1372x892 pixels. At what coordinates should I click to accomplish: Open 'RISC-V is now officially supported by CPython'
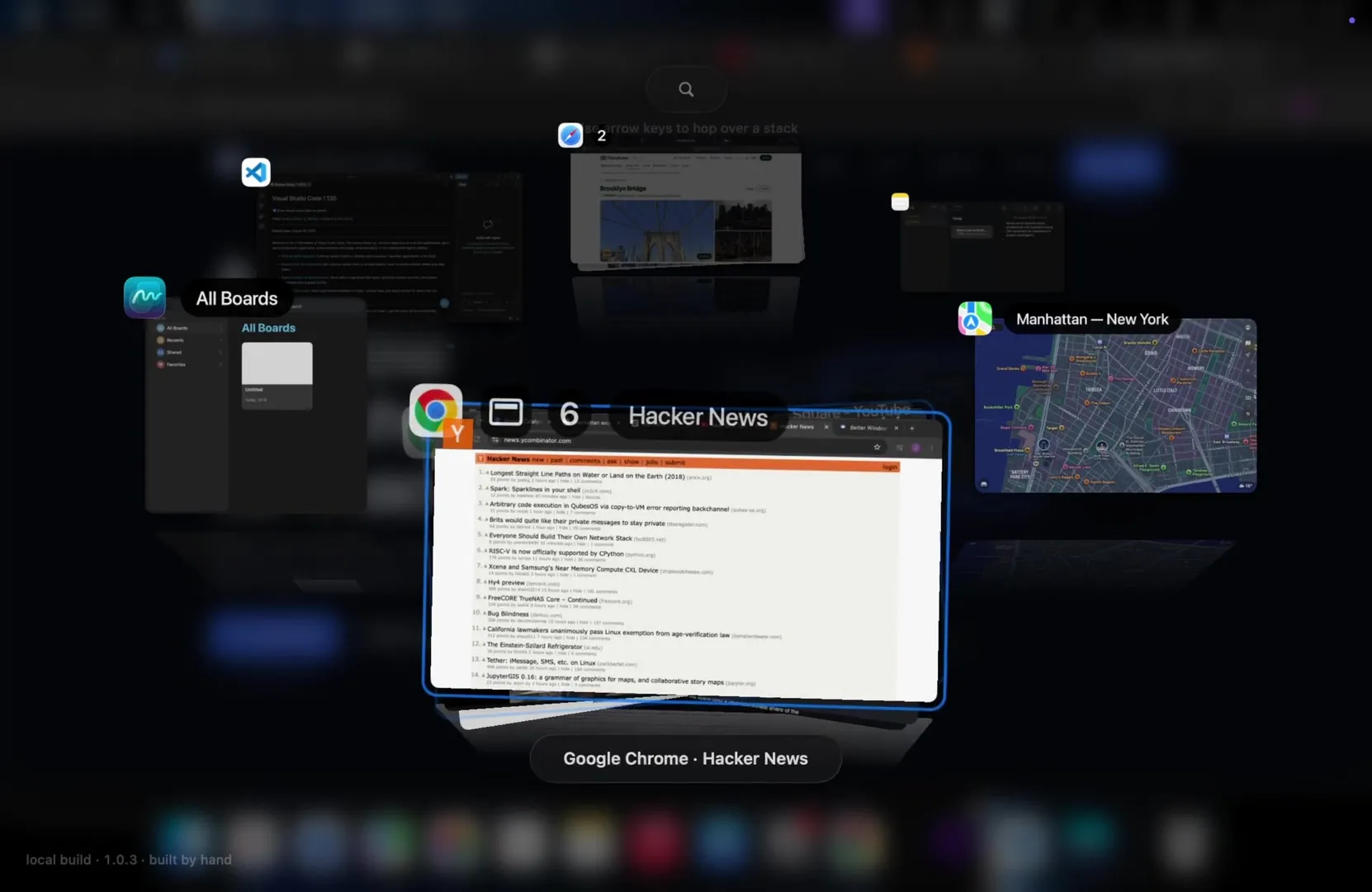(x=556, y=552)
